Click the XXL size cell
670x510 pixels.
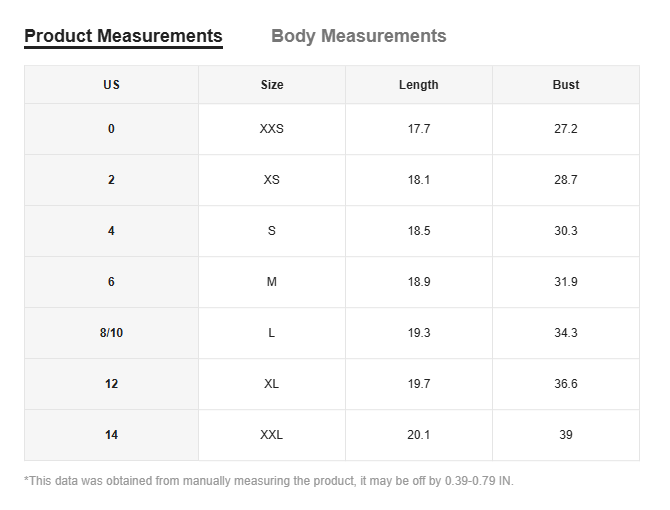271,435
